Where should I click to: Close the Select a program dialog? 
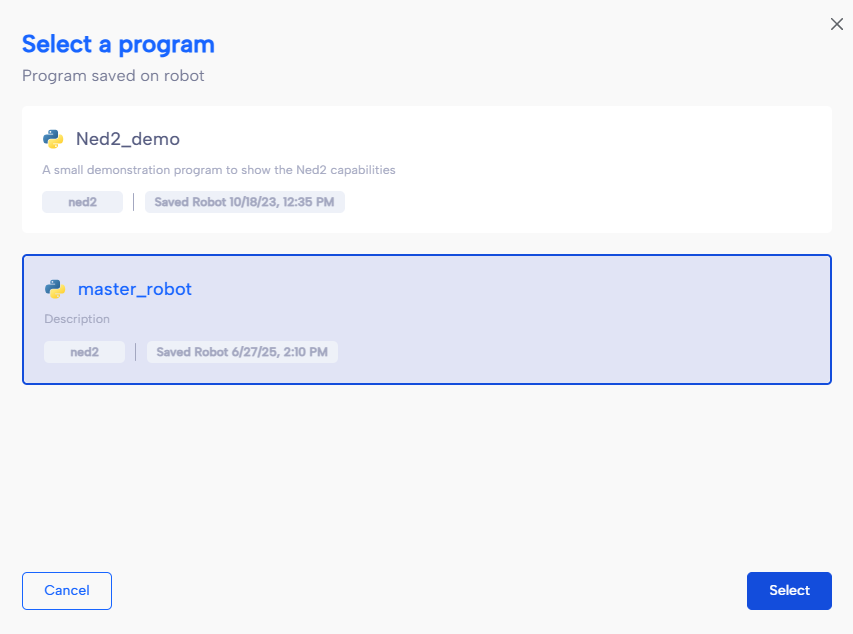coord(837,24)
